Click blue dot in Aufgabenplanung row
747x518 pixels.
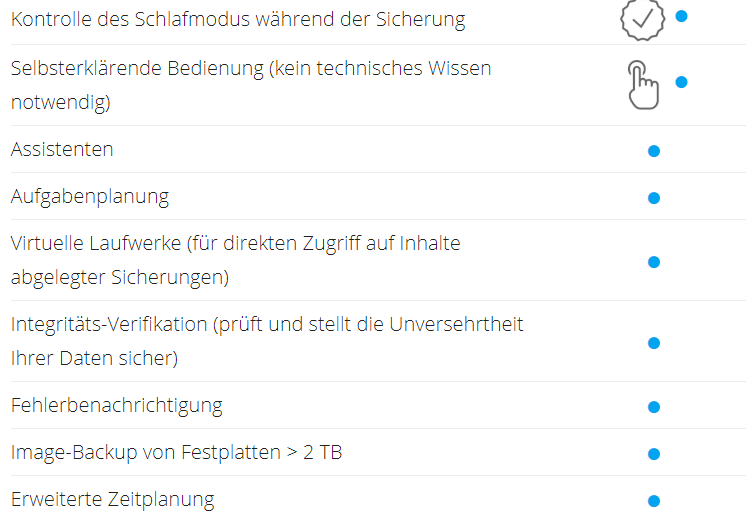tap(654, 198)
